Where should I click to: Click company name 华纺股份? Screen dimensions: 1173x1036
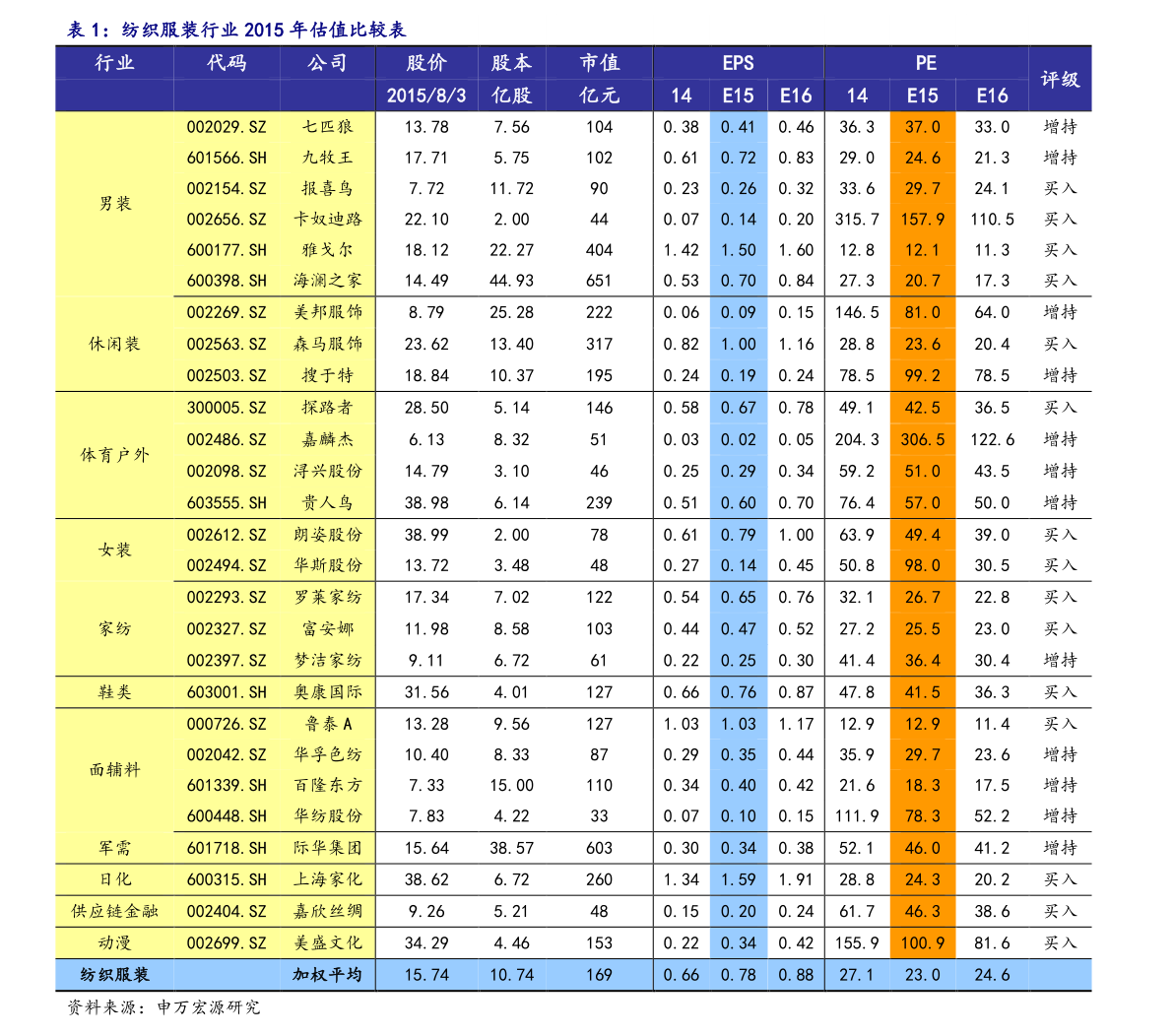(x=328, y=816)
